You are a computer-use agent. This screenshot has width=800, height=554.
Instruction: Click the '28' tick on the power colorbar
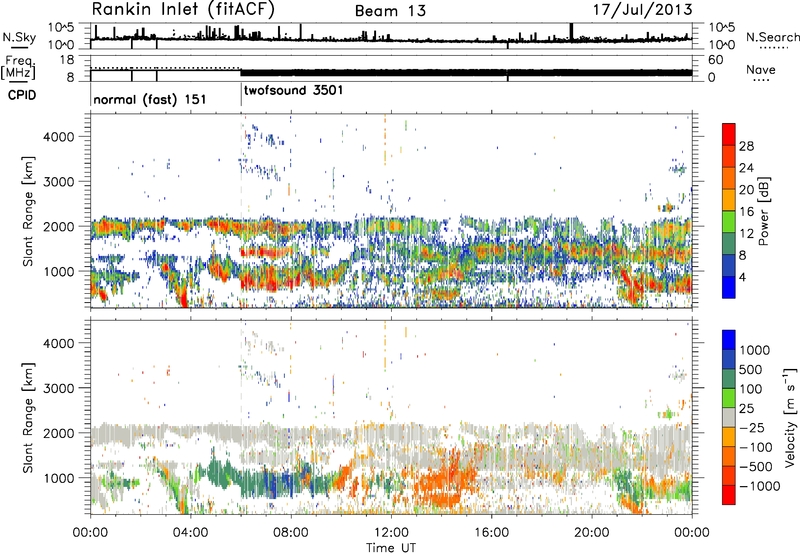click(x=746, y=146)
